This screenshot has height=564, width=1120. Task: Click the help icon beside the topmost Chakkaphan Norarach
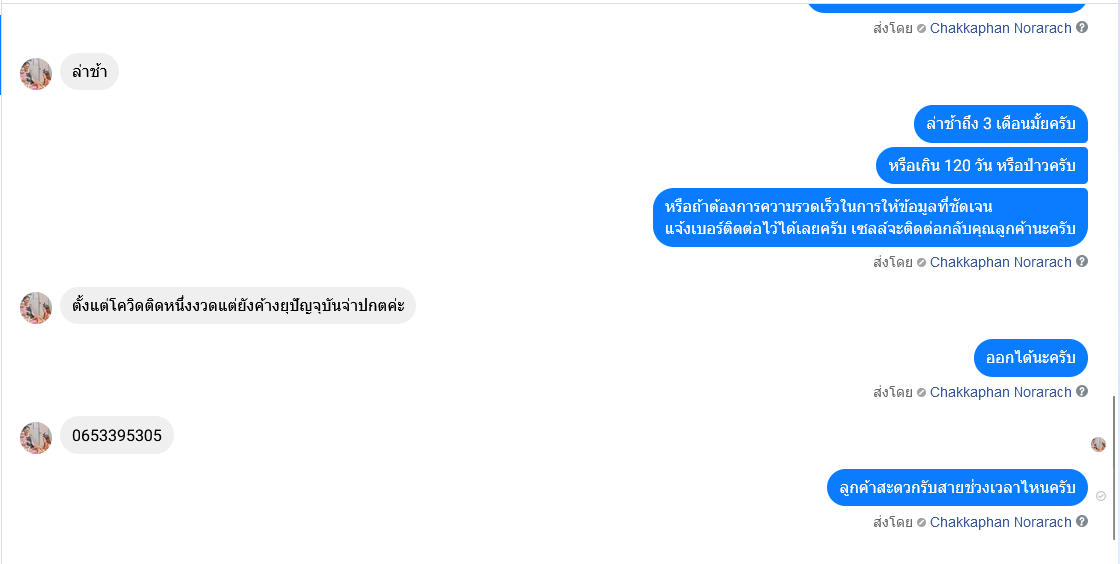tap(1082, 28)
